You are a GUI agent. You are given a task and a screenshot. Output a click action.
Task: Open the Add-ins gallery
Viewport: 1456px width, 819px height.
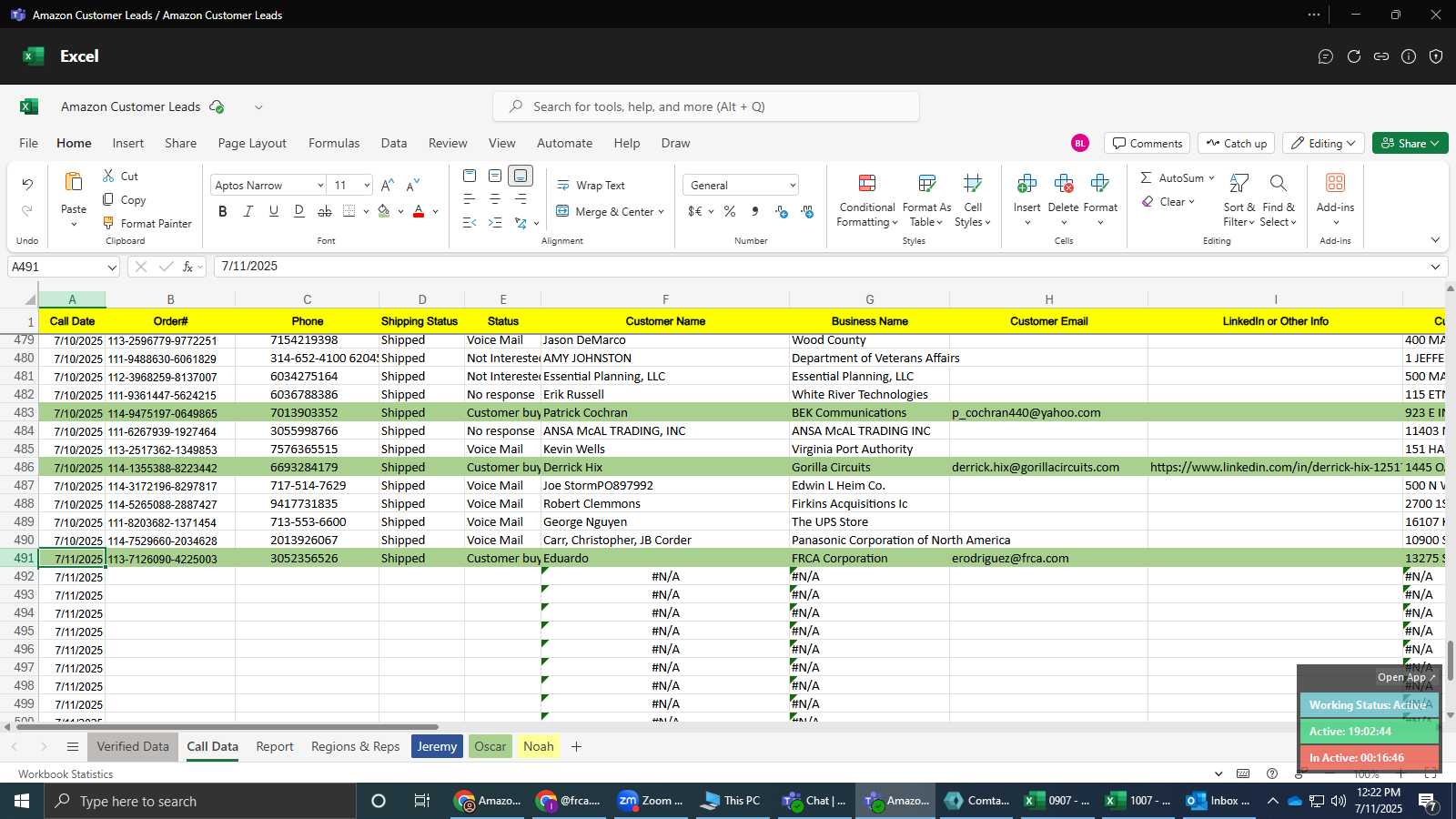1335,198
